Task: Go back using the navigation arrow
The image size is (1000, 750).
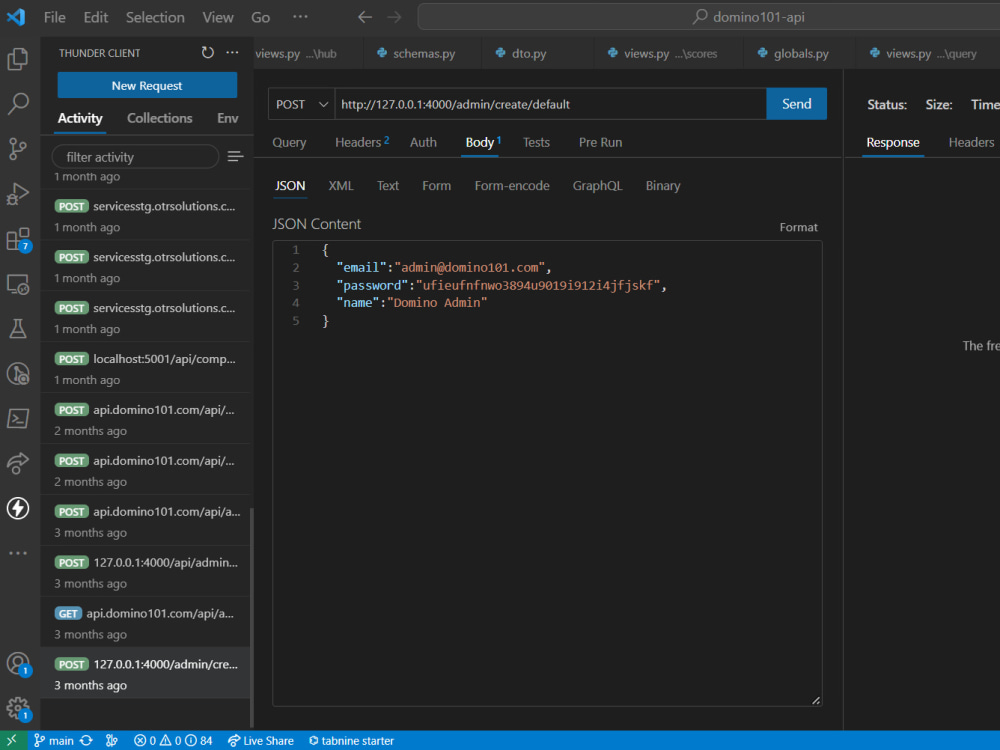Action: pyautogui.click(x=365, y=17)
